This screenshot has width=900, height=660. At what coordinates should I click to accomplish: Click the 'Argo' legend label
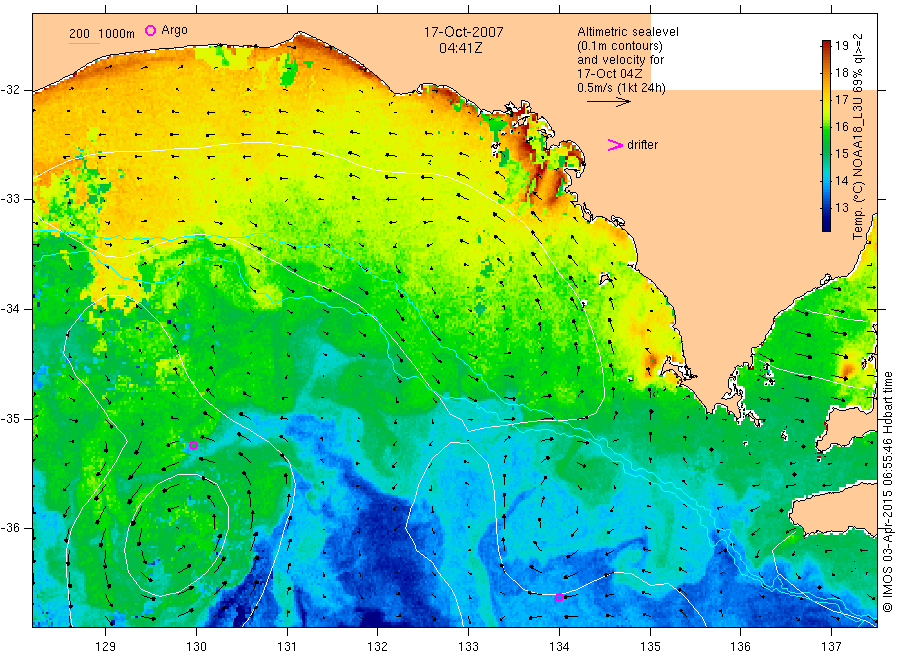174,30
